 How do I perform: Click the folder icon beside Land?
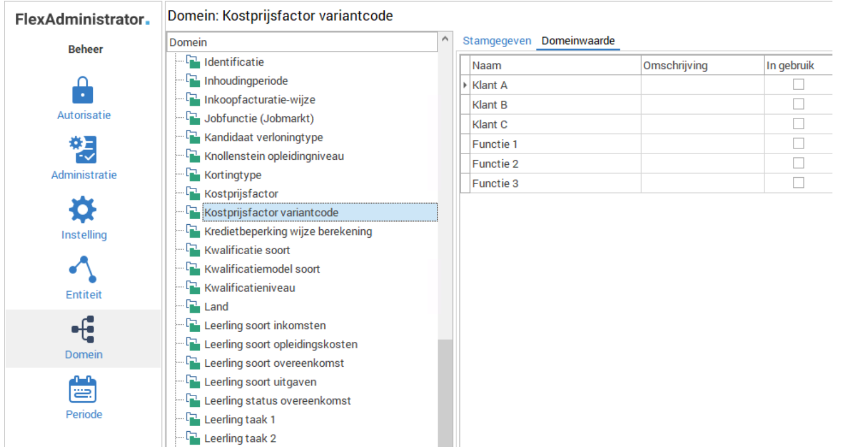tap(193, 307)
